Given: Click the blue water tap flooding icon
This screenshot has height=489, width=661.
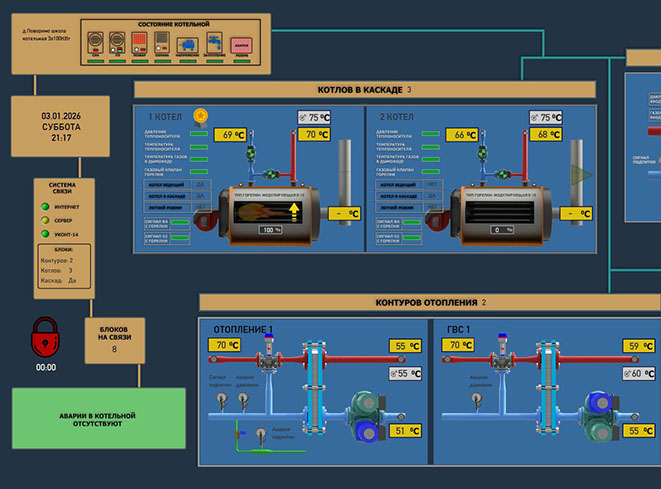Looking at the screenshot, I should tap(214, 43).
